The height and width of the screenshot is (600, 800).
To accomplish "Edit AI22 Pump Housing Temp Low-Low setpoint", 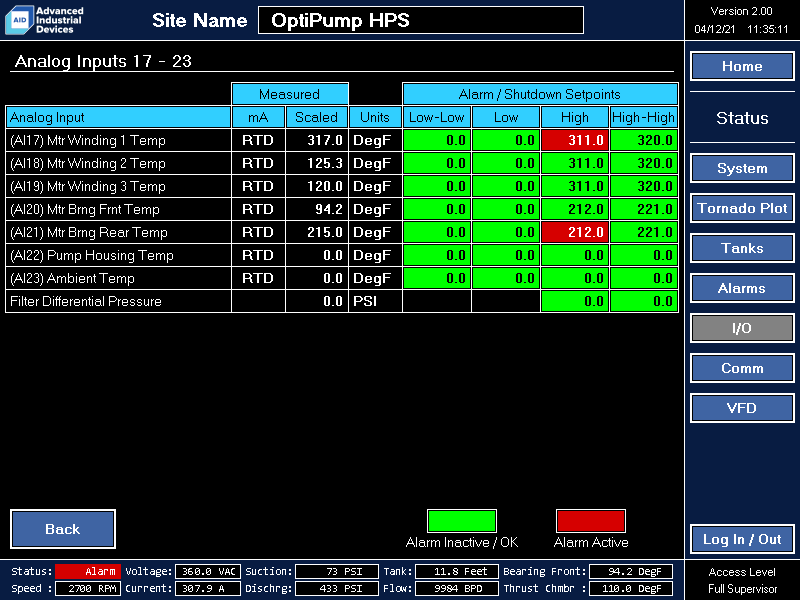I will (x=437, y=255).
